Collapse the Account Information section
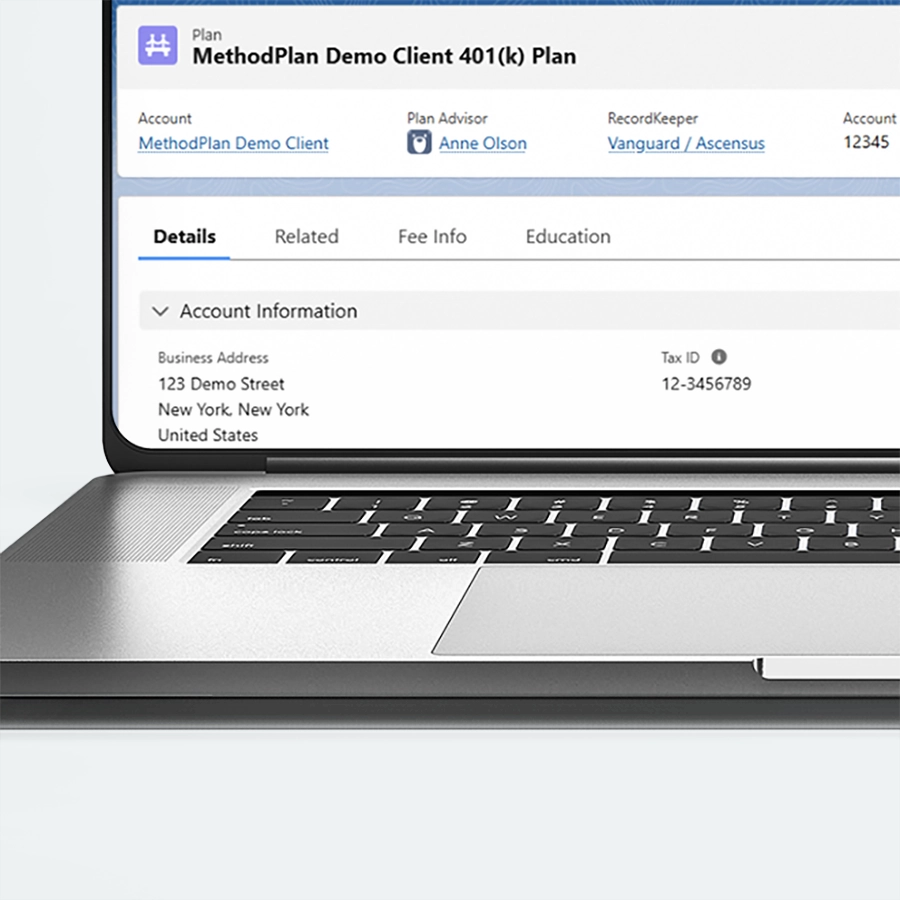Screen dimensions: 900x900 (160, 311)
